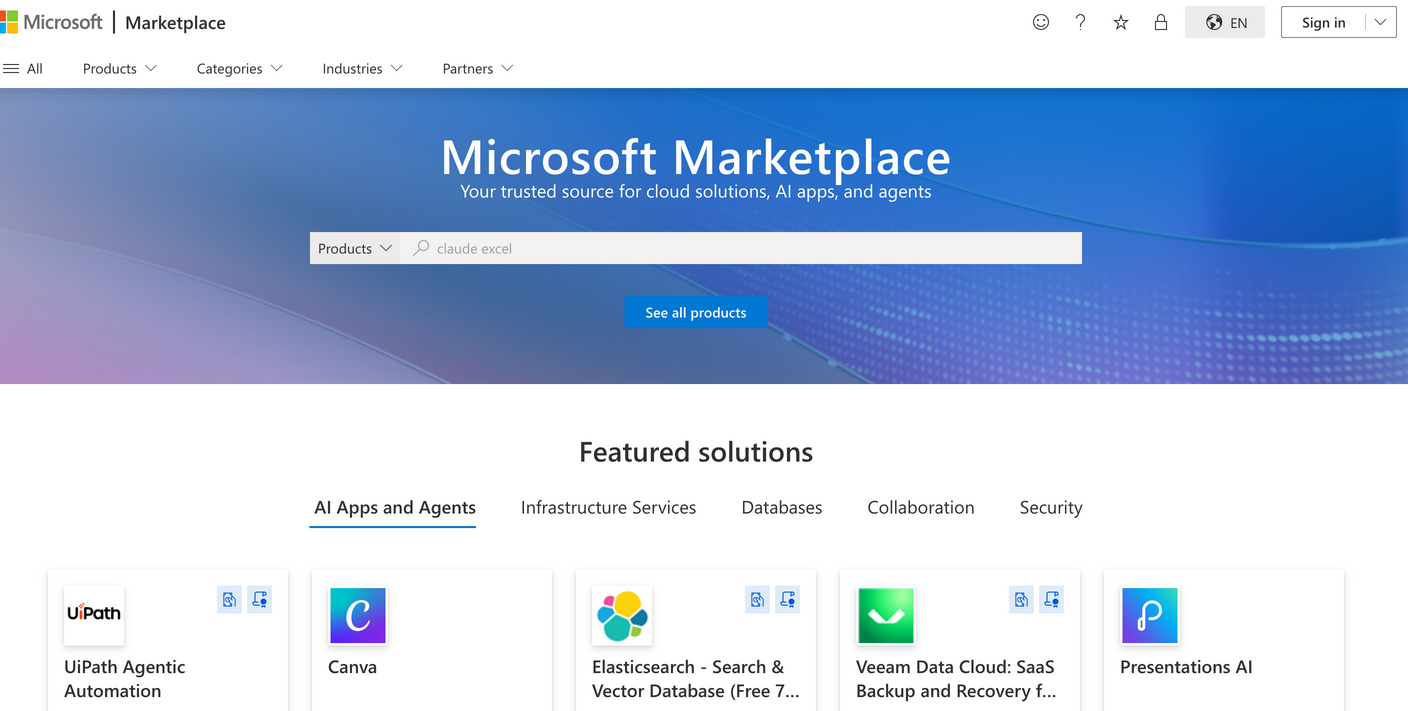Click the Microsoft logo
Viewport: 1408px width, 711px height.
52,22
